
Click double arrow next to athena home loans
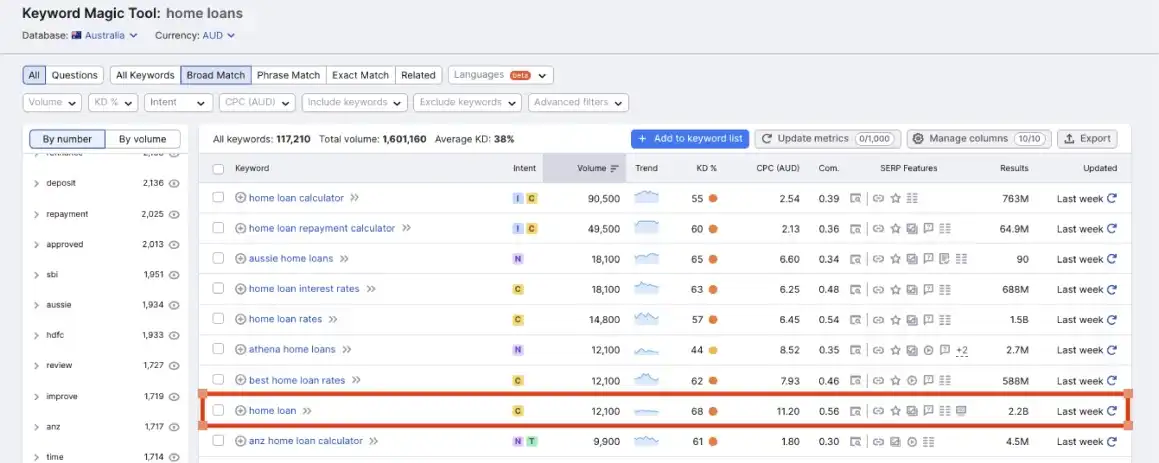[347, 350]
